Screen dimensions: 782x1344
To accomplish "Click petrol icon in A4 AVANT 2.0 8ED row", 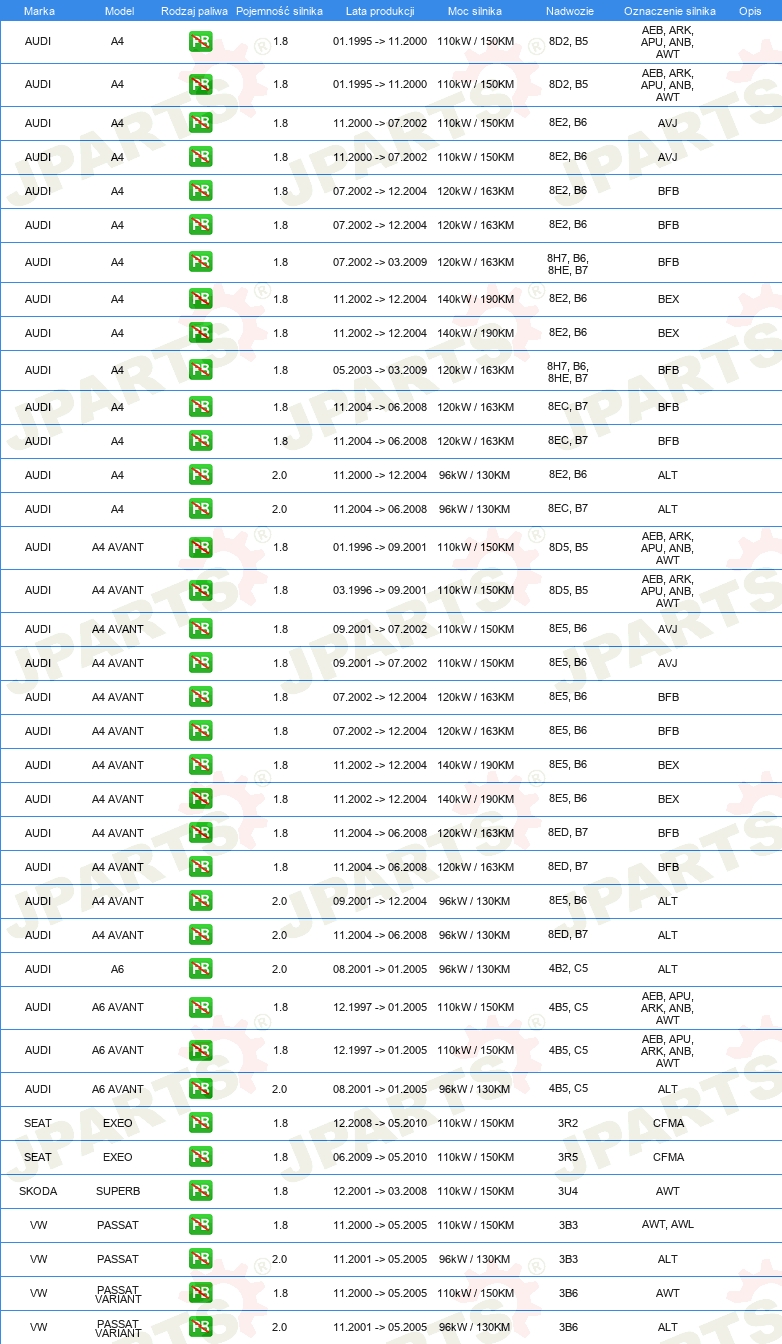I will pos(200,935).
